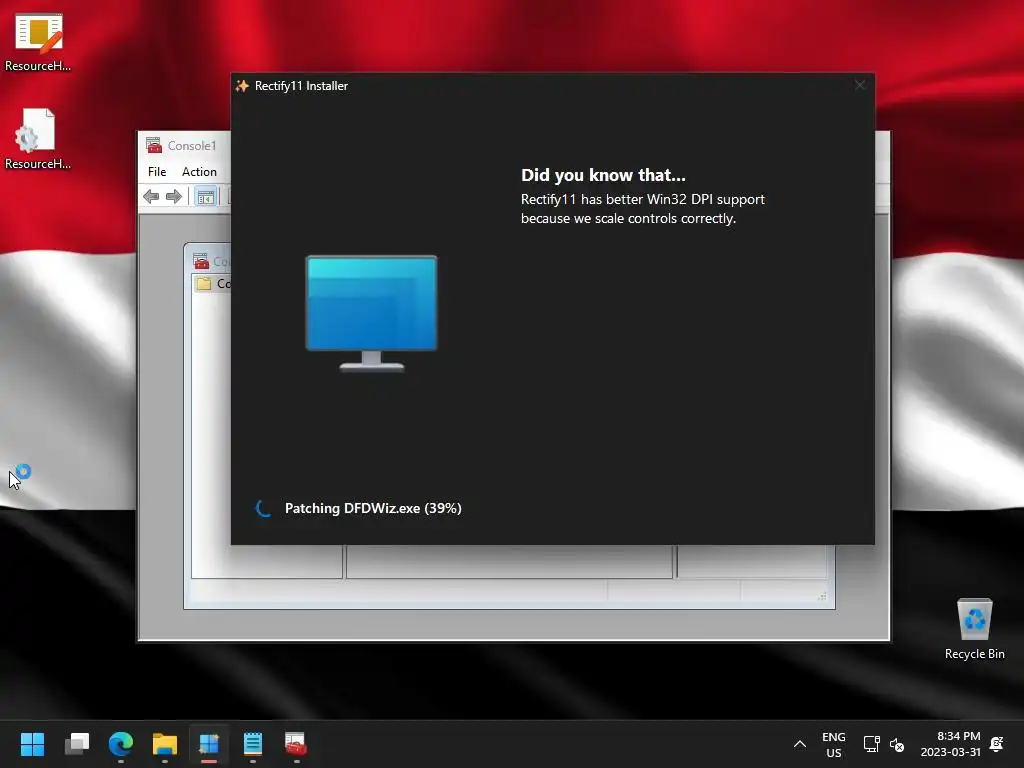This screenshot has width=1024, height=768.
Task: Click the Rectify11 Installer sparkle title icon
Action: coord(242,86)
